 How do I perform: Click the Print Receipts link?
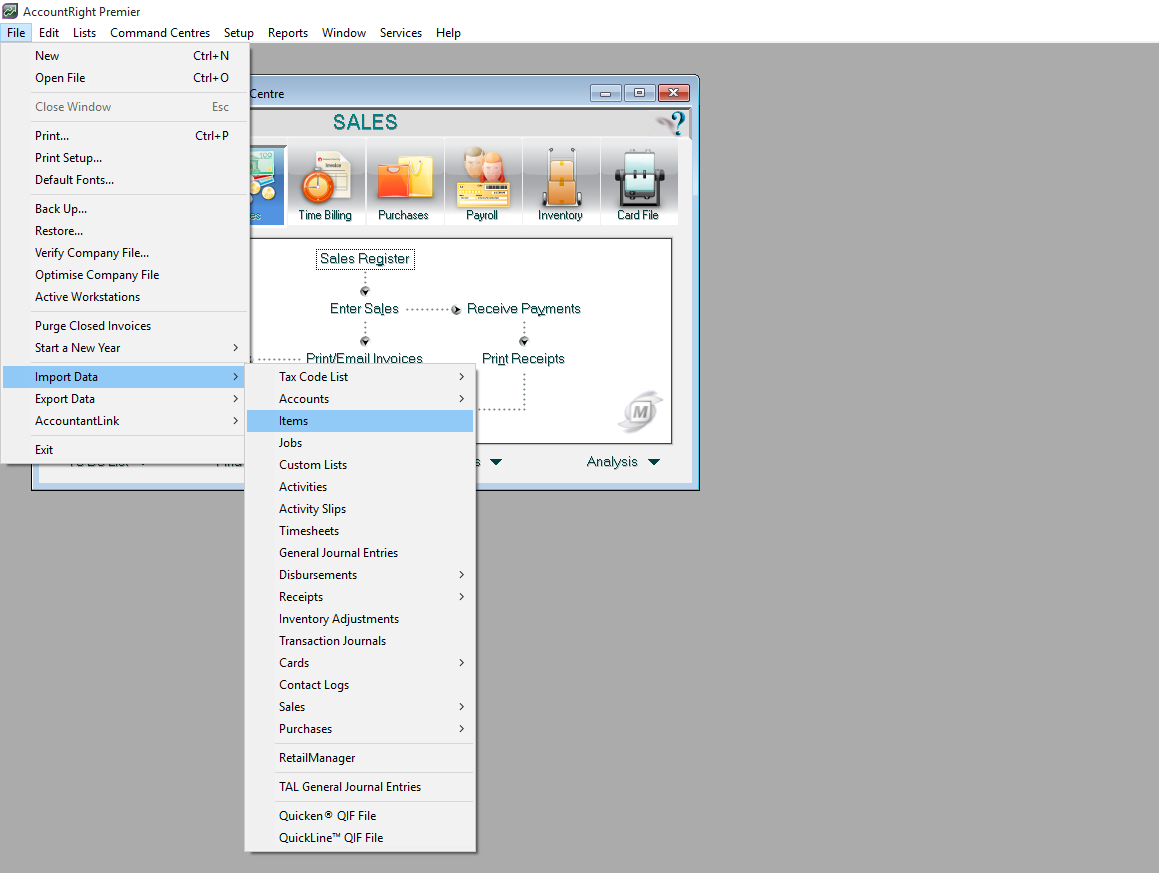(x=523, y=359)
